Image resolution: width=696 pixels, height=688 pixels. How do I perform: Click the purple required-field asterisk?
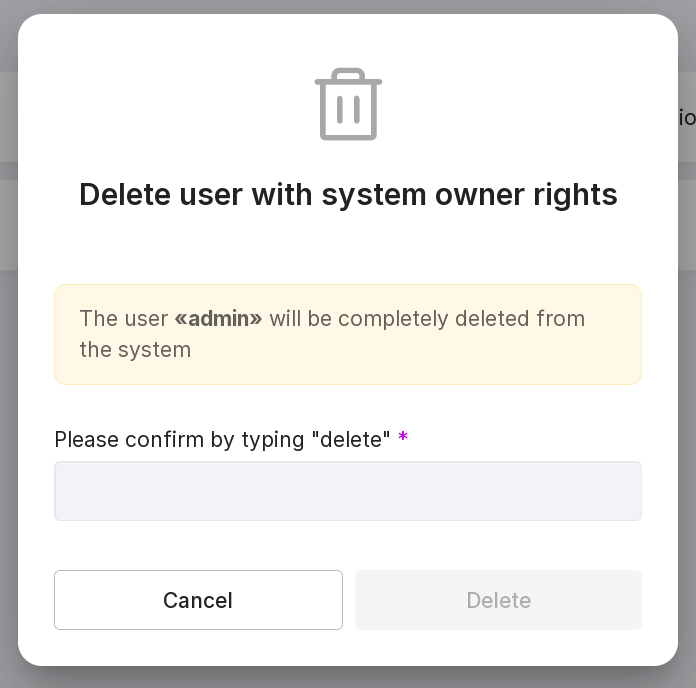coord(403,439)
